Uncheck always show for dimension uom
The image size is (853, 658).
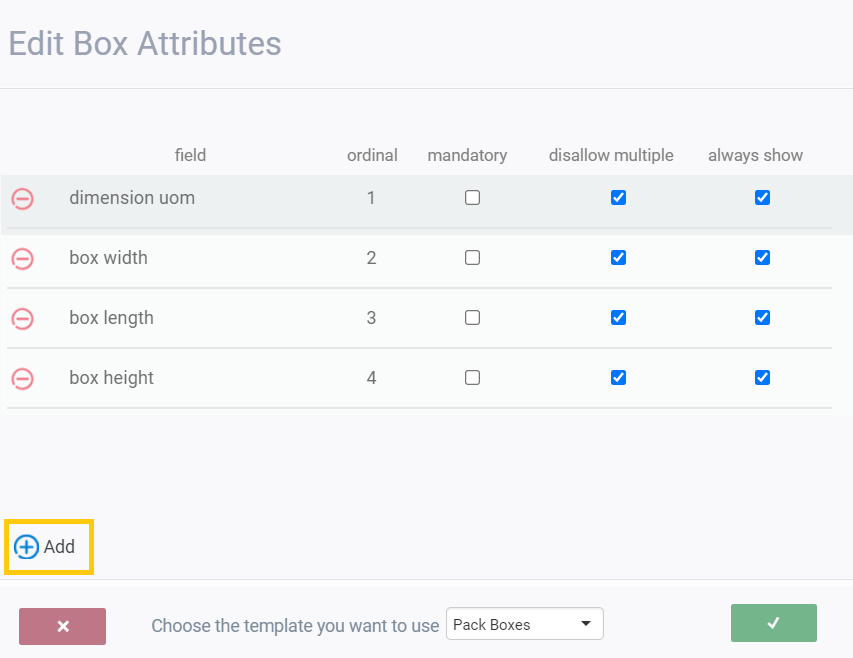click(762, 198)
